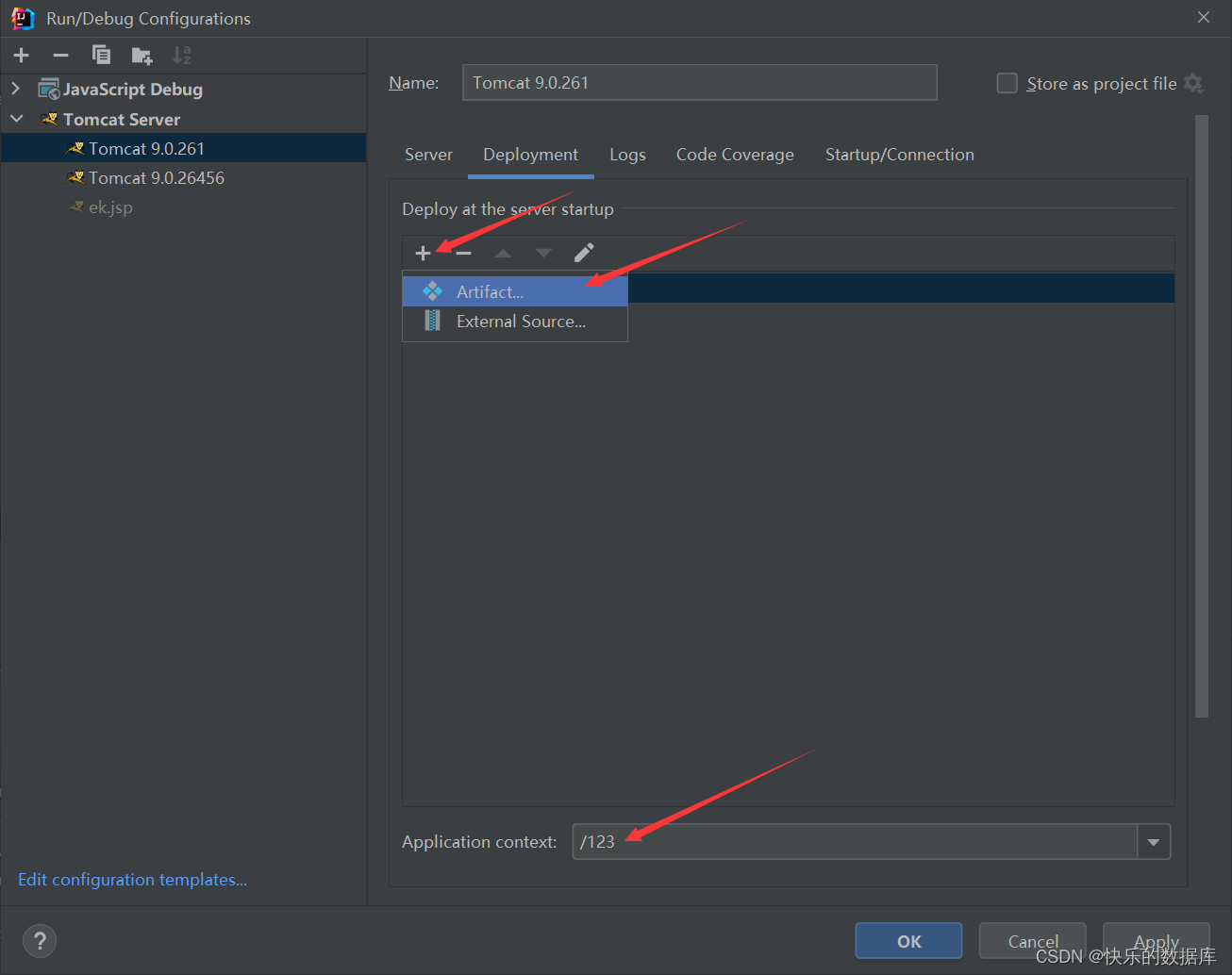
Task: Switch to the Server tab
Action: tap(428, 155)
